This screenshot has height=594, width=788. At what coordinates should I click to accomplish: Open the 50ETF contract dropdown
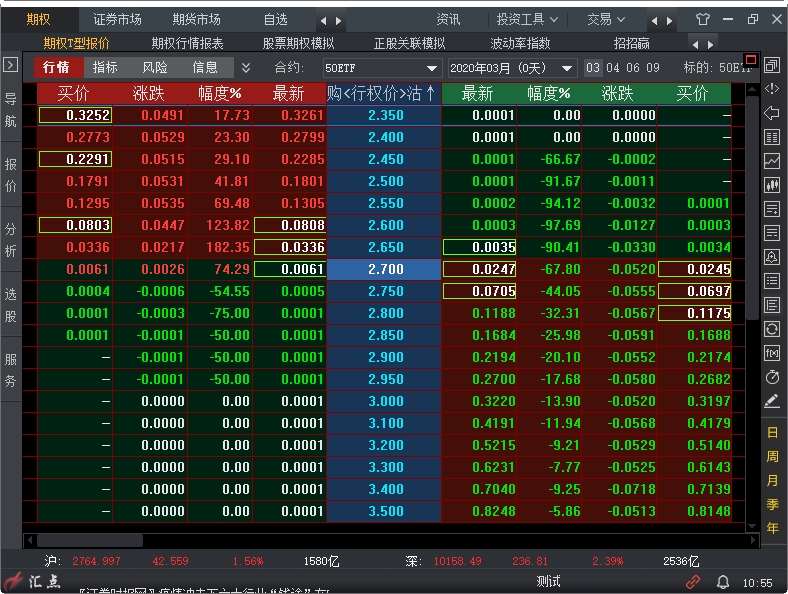[x=381, y=68]
